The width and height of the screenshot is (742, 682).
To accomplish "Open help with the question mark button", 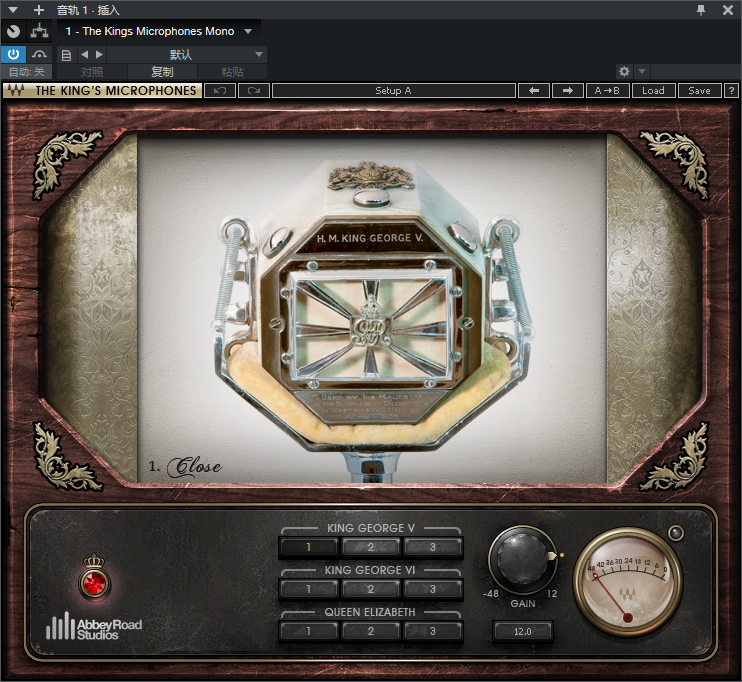I will coord(732,90).
